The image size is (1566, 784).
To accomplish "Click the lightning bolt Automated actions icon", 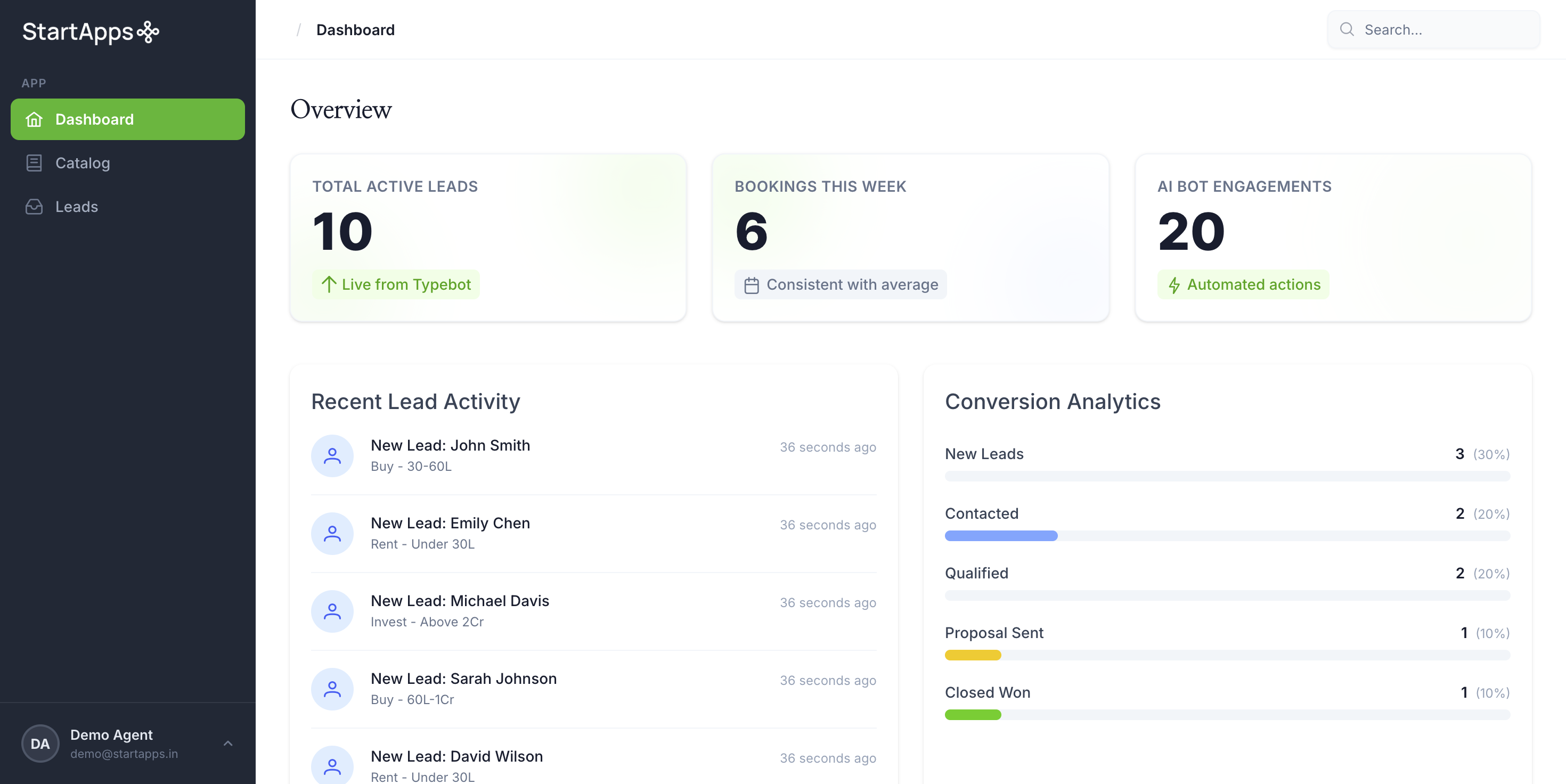I will click(1174, 285).
